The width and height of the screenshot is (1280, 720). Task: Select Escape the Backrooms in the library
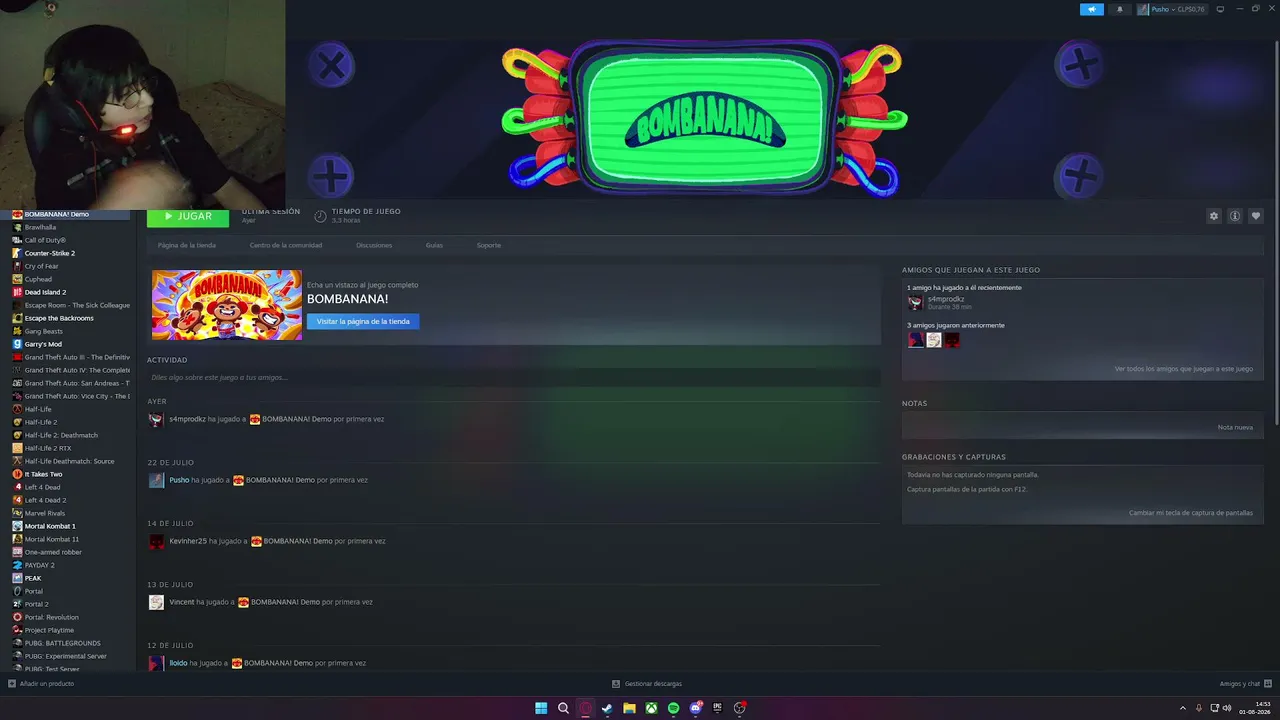[x=66, y=318]
